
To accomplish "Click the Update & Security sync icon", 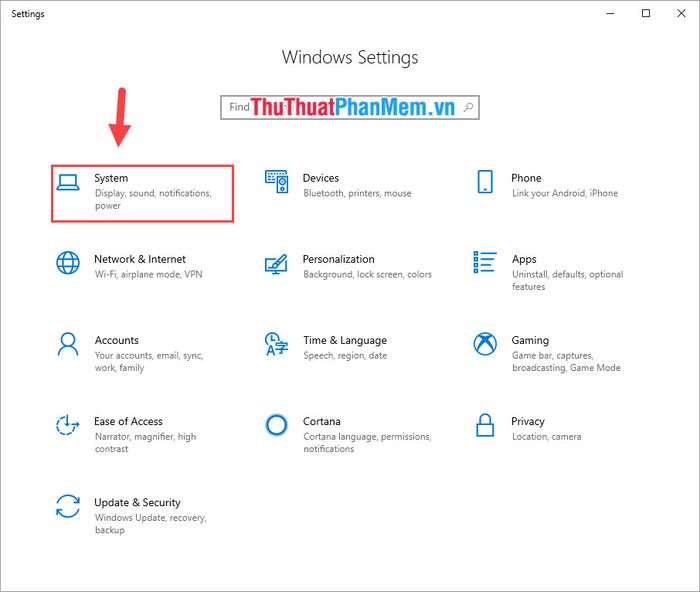I will click(68, 506).
